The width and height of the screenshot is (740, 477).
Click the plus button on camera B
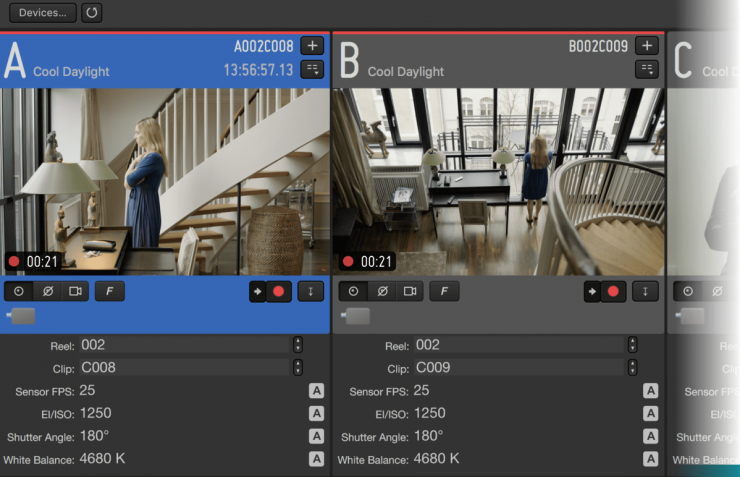(647, 46)
